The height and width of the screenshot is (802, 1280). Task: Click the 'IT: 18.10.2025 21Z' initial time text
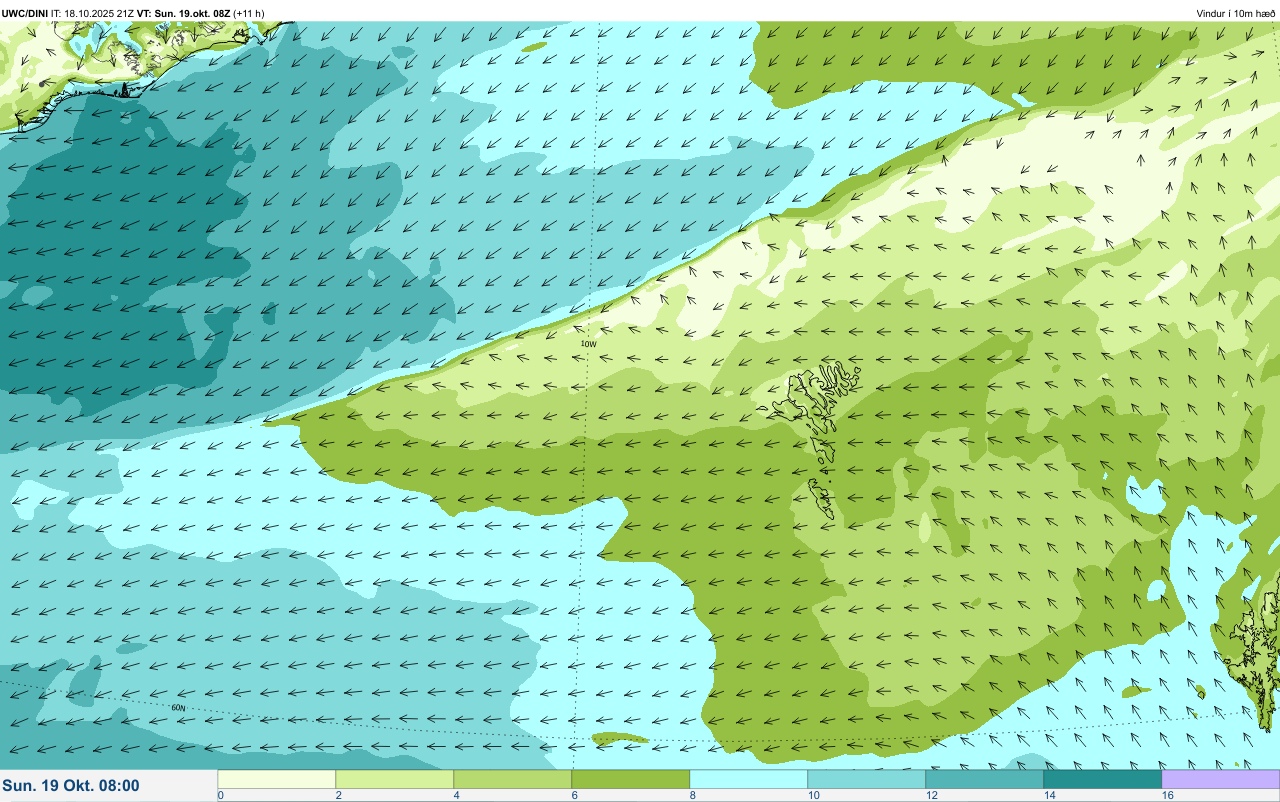point(92,13)
